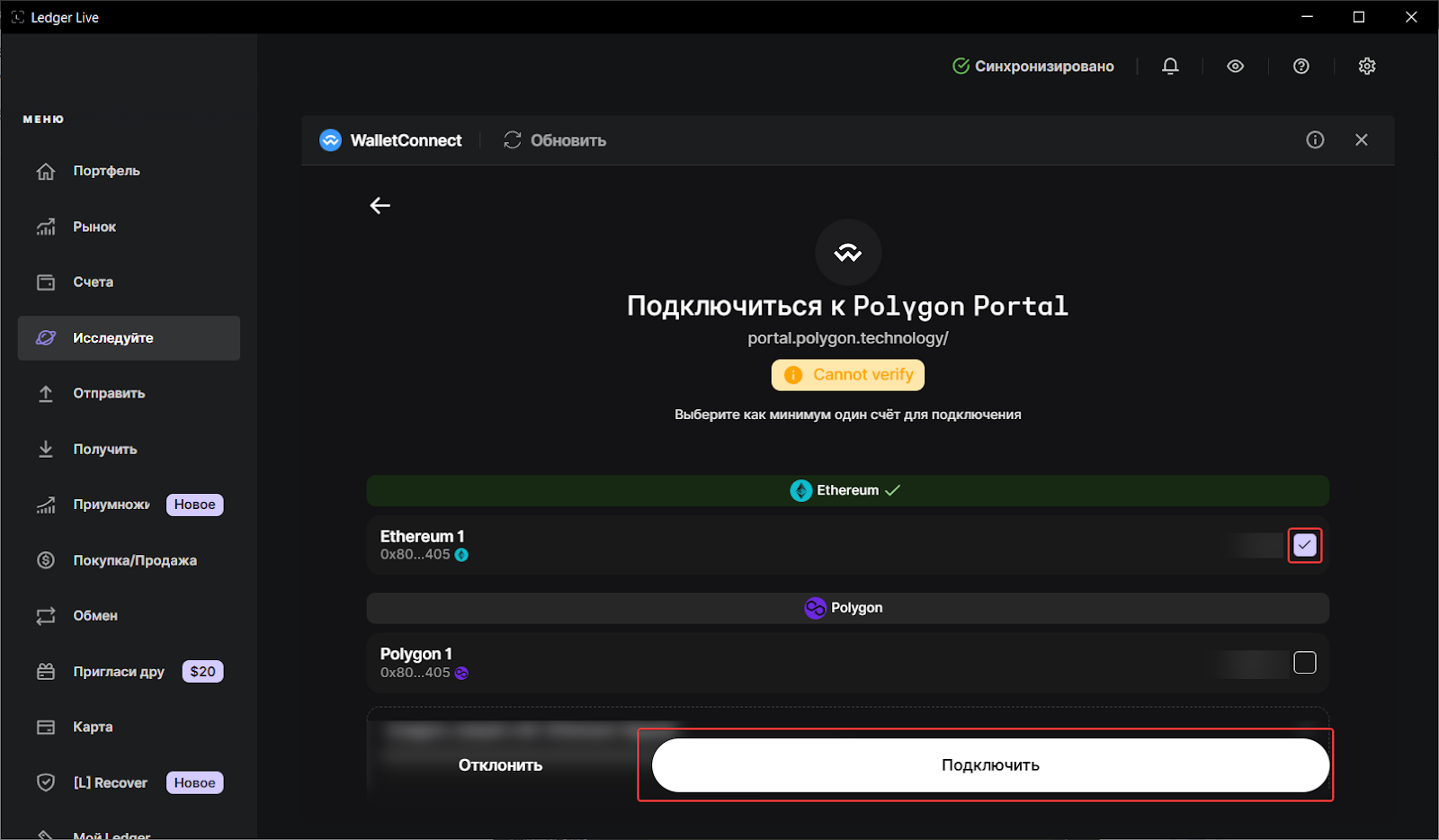Go back with the left arrow
This screenshot has width=1439, height=840.
tap(380, 206)
